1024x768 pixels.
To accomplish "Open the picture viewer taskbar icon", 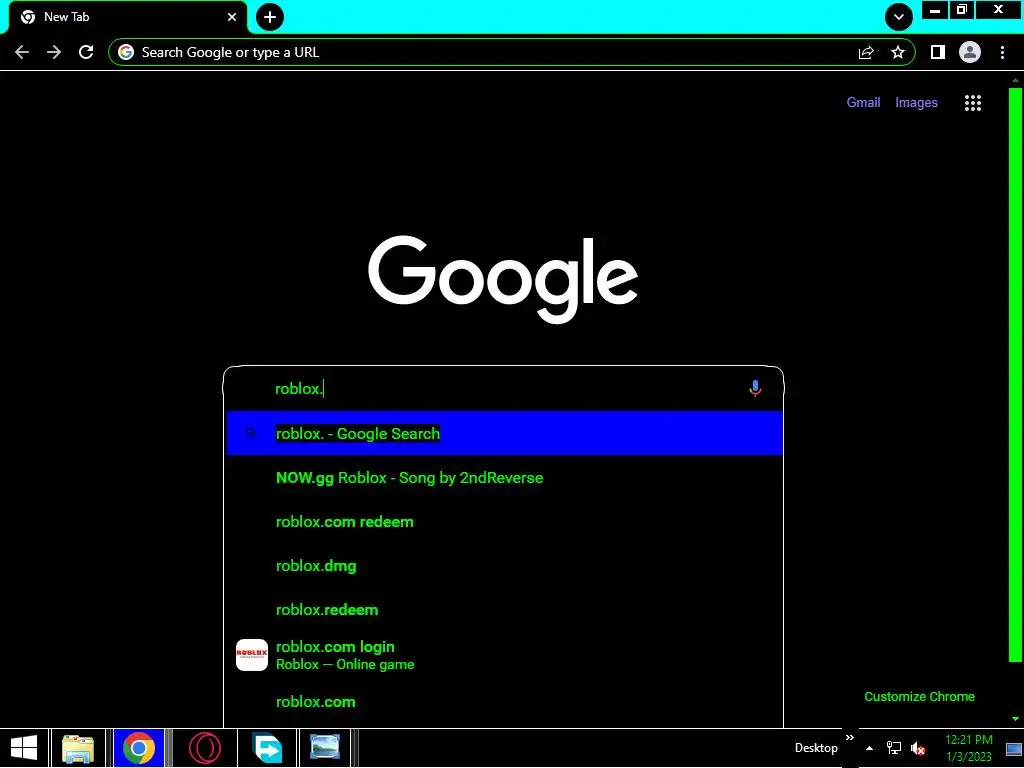I will (x=325, y=748).
